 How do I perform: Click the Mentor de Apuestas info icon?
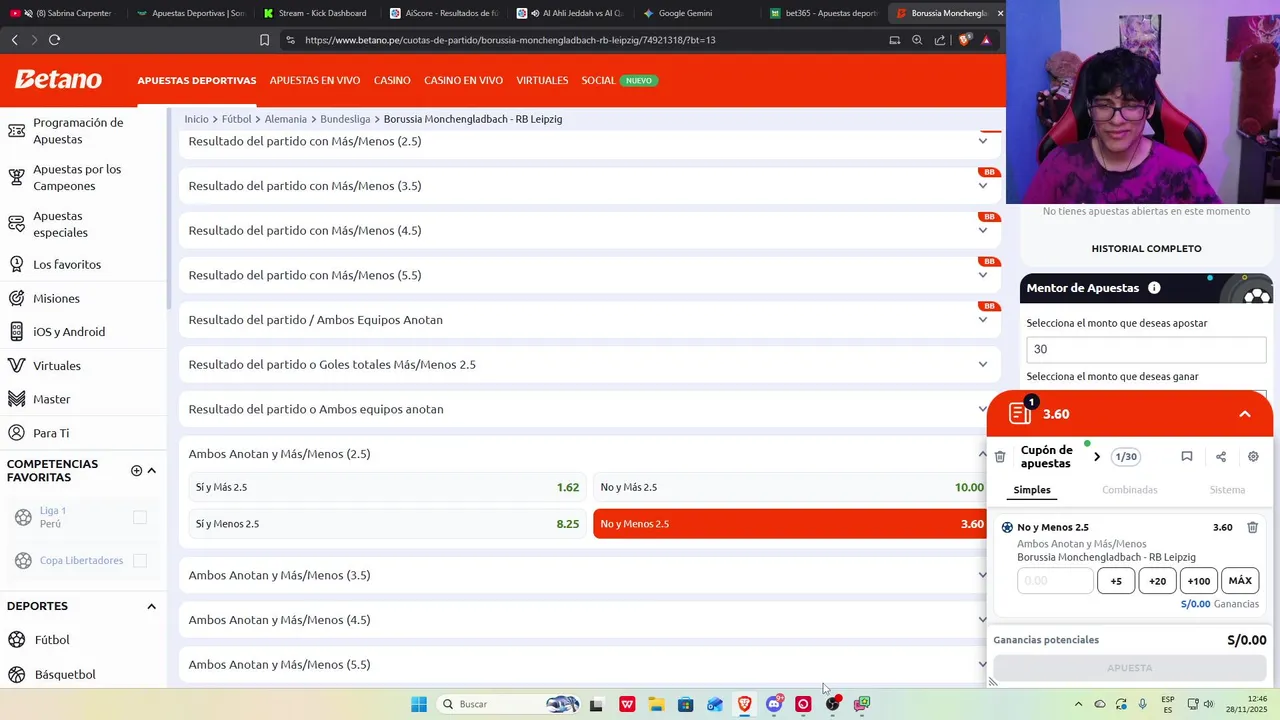point(1154,288)
